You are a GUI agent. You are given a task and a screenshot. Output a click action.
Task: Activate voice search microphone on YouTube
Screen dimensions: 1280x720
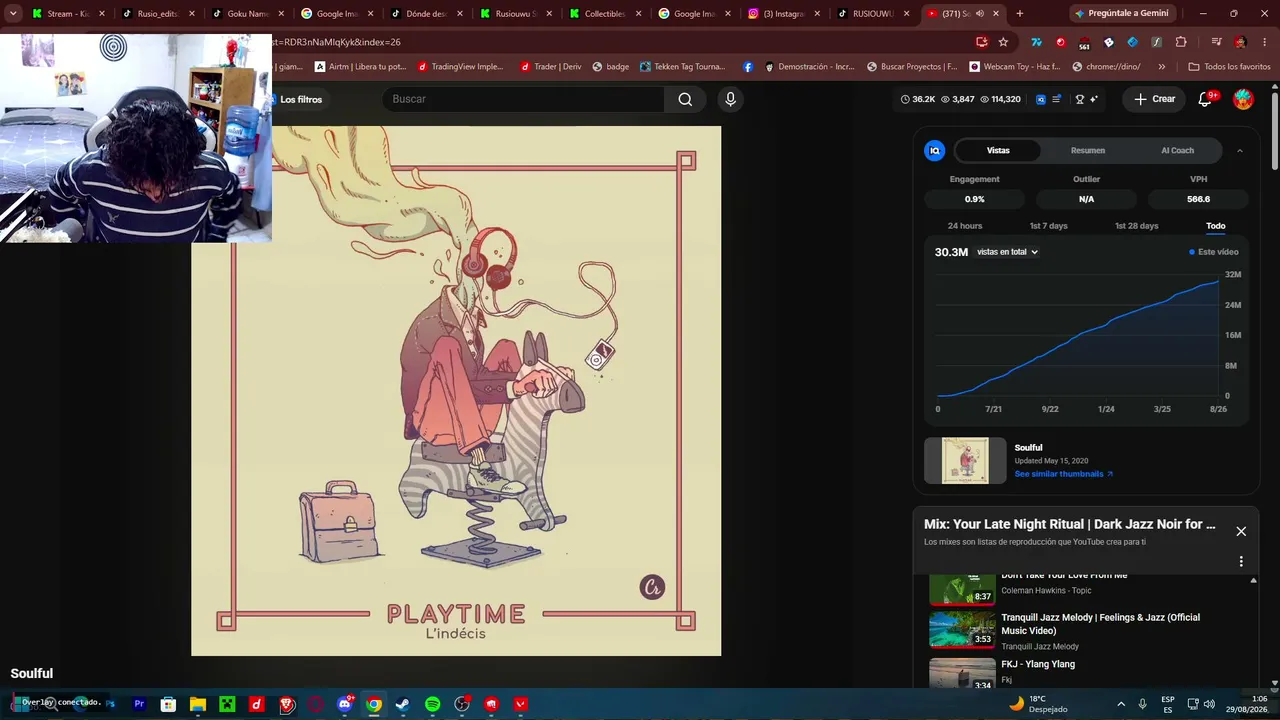[x=730, y=99]
